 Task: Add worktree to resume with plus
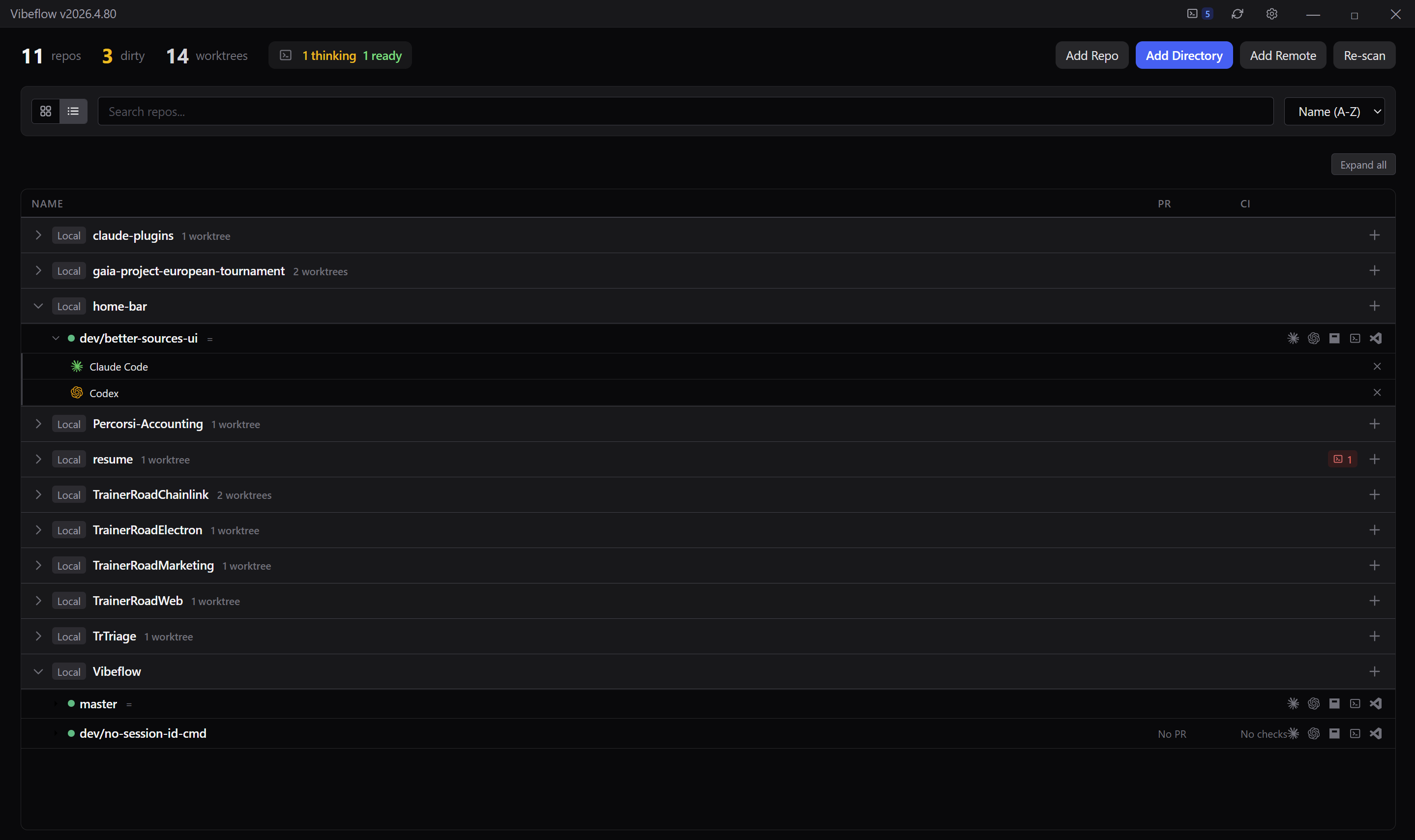pos(1374,460)
